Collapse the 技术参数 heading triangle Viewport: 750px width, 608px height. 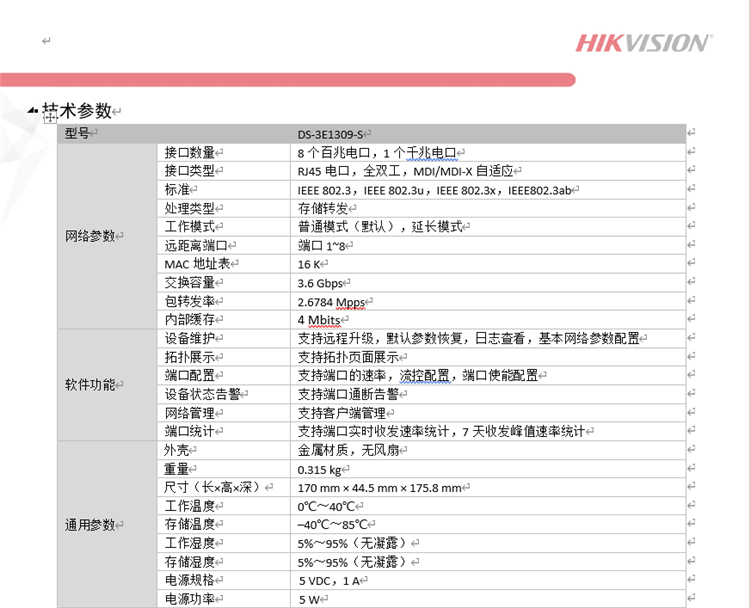tap(32, 111)
